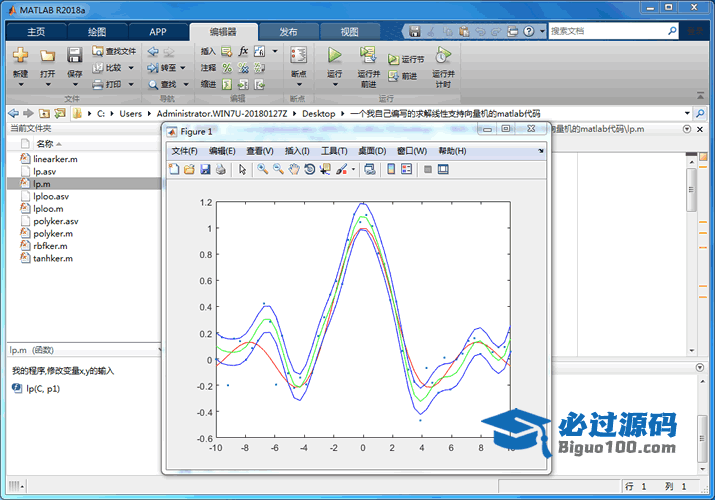Click the help question mark icon
This screenshot has width=715, height=500.
[x=528, y=31]
